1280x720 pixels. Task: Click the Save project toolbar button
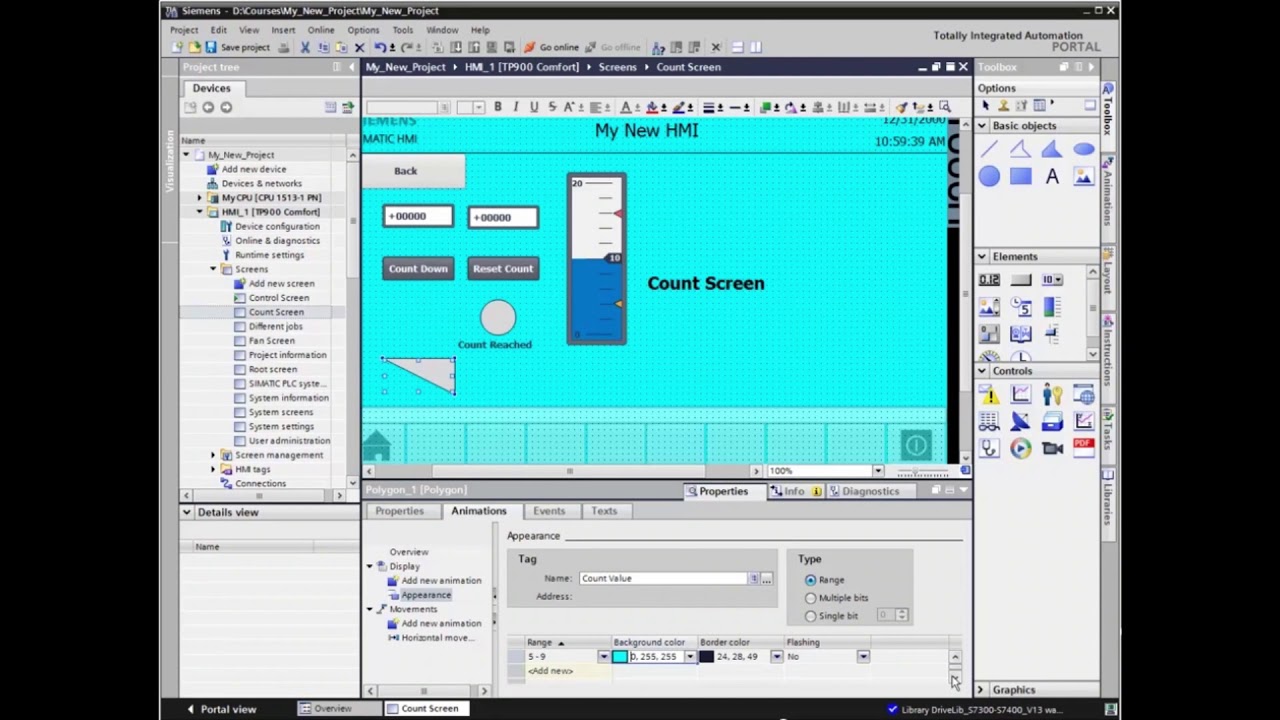pos(237,47)
